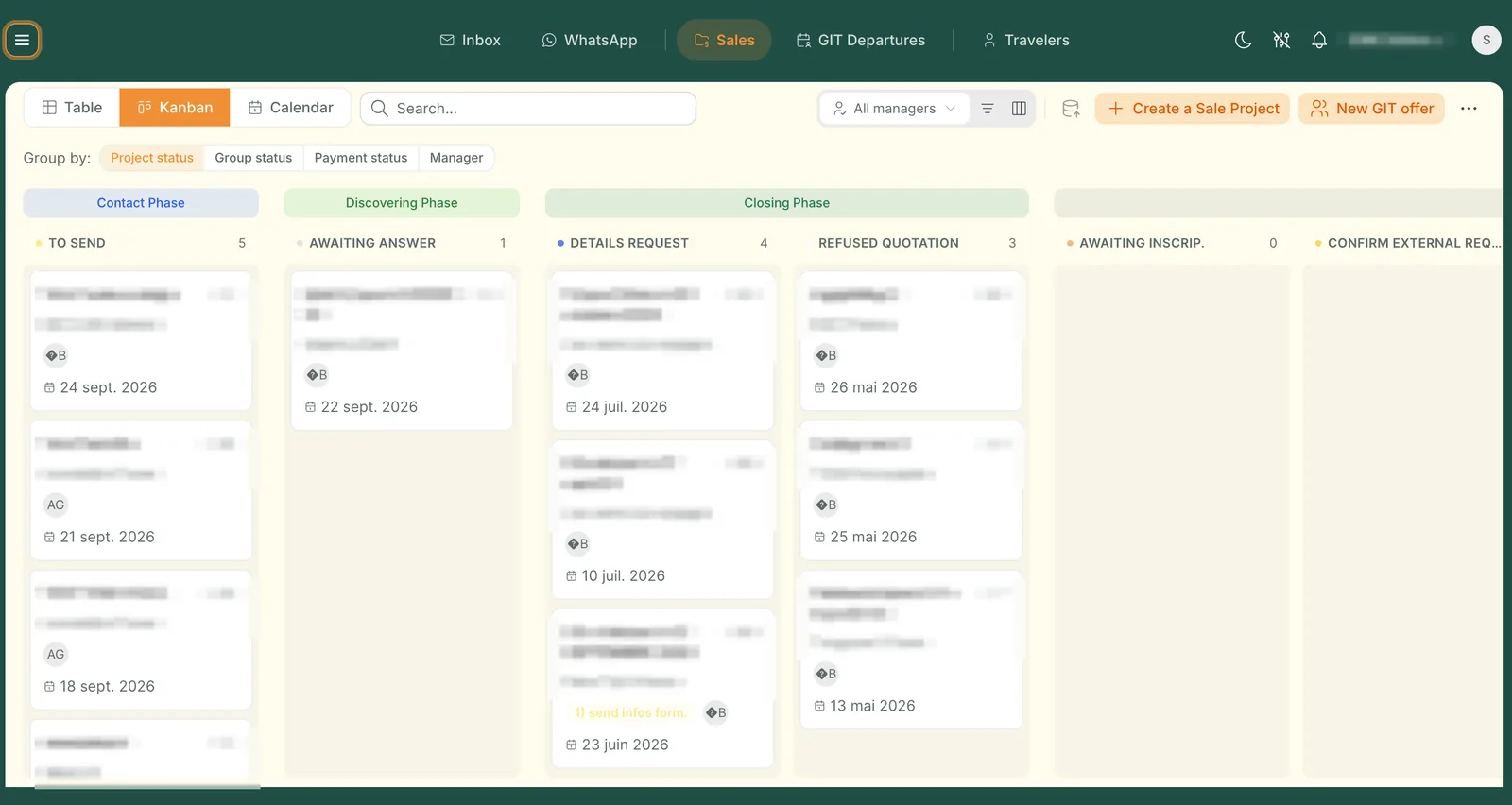Create a Sale Project
This screenshot has height=805, width=1512.
point(1193,109)
